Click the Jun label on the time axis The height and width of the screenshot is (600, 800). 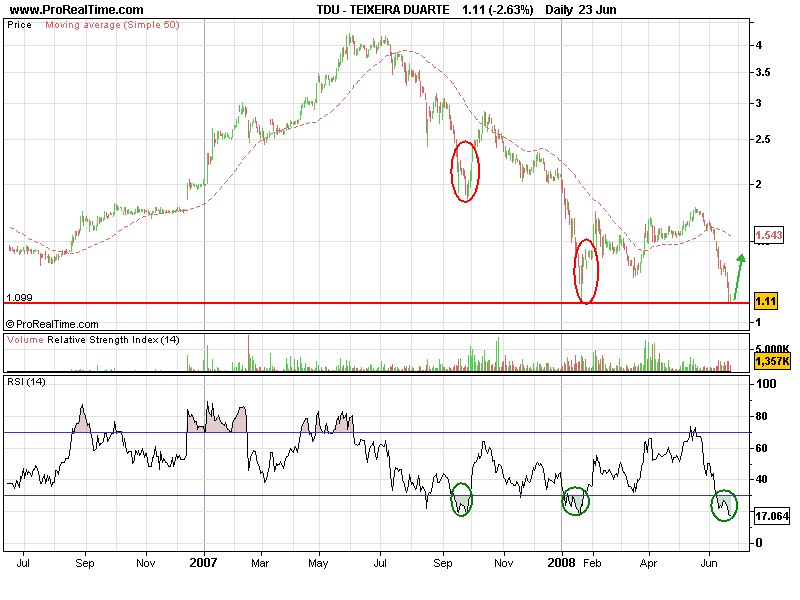coord(709,563)
